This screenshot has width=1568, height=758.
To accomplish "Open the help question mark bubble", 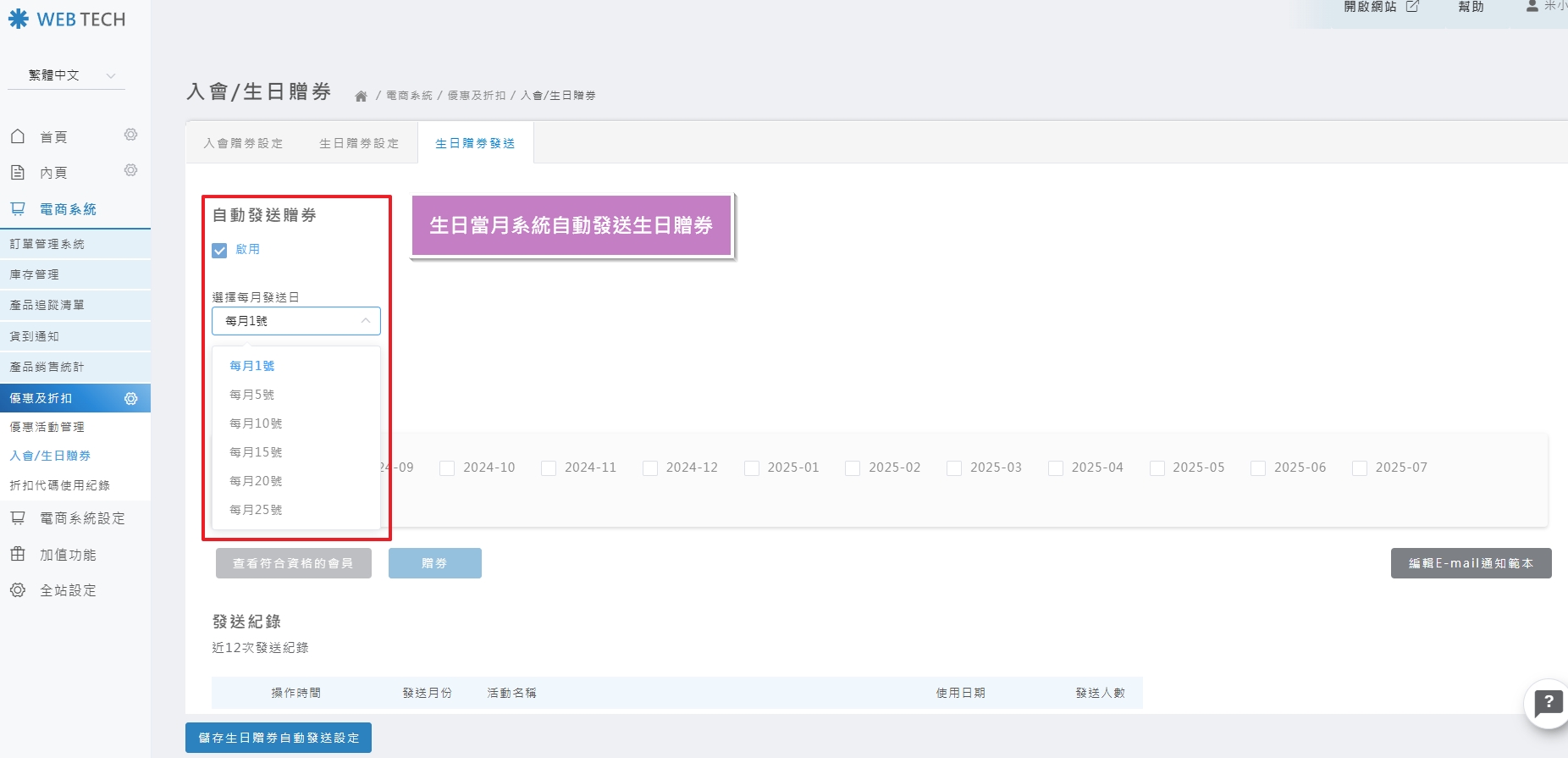I will click(1548, 702).
